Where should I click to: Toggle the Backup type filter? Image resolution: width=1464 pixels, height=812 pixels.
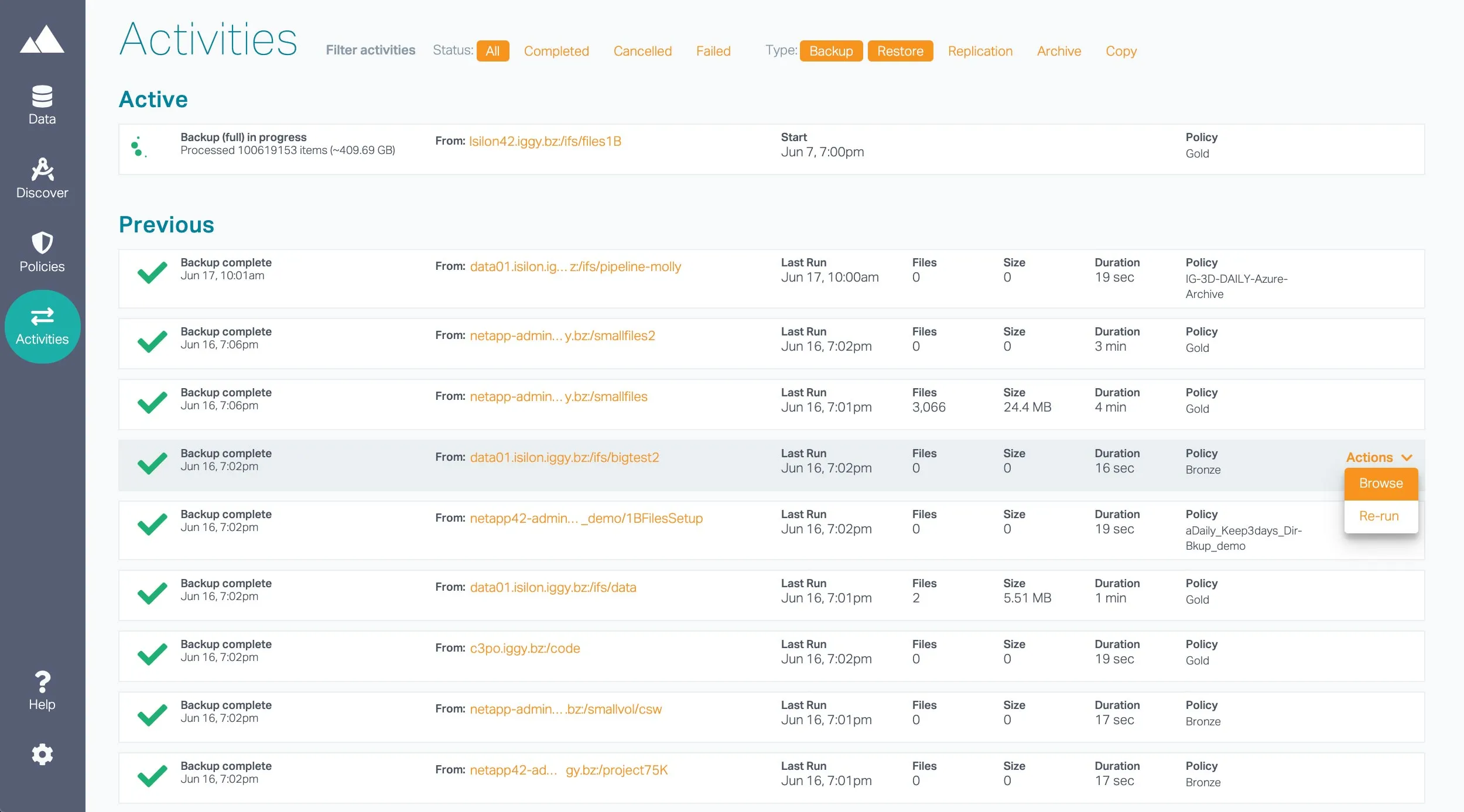pos(831,51)
